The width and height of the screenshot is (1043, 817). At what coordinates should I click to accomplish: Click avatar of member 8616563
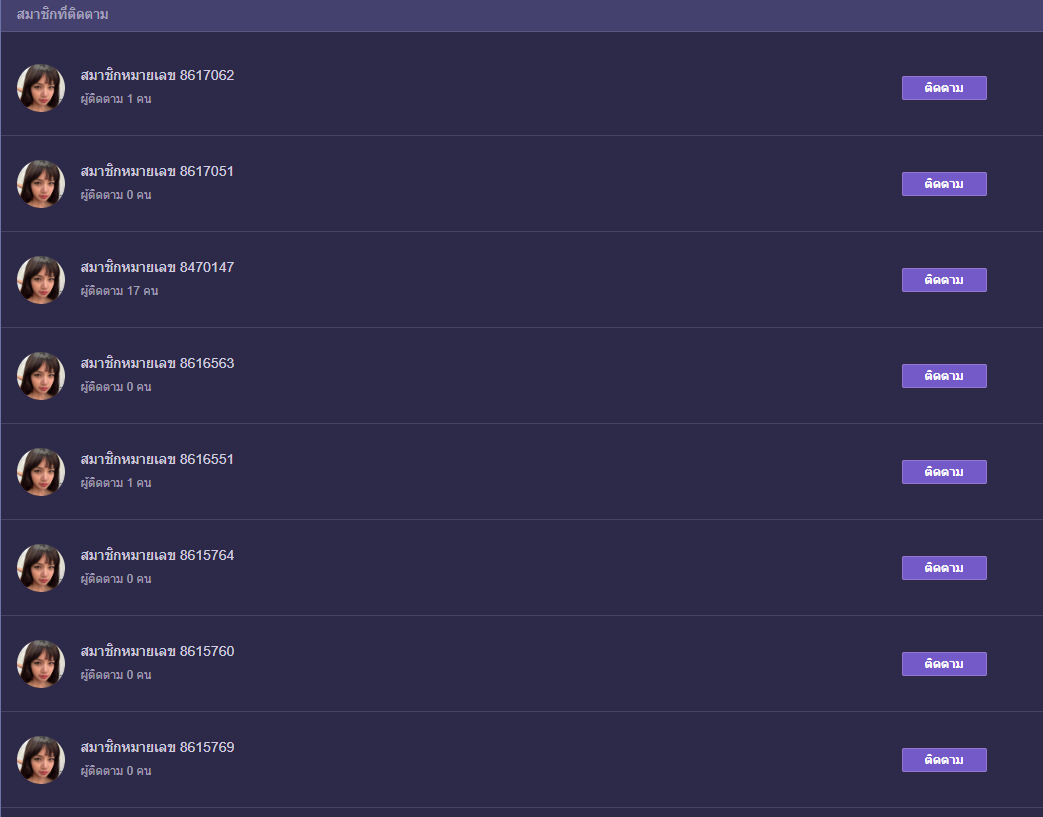(x=41, y=376)
